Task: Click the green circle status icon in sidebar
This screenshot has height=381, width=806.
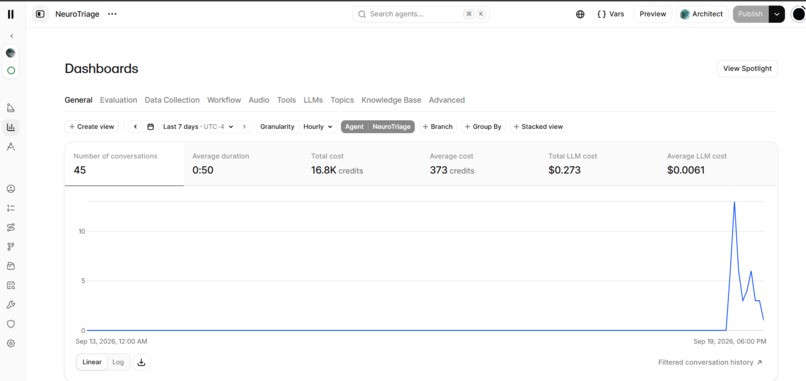Action: pos(11,70)
